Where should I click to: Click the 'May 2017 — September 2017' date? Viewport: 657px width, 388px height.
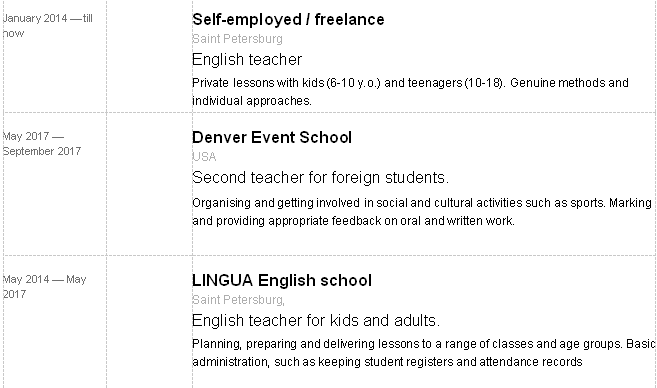[x=42, y=143]
